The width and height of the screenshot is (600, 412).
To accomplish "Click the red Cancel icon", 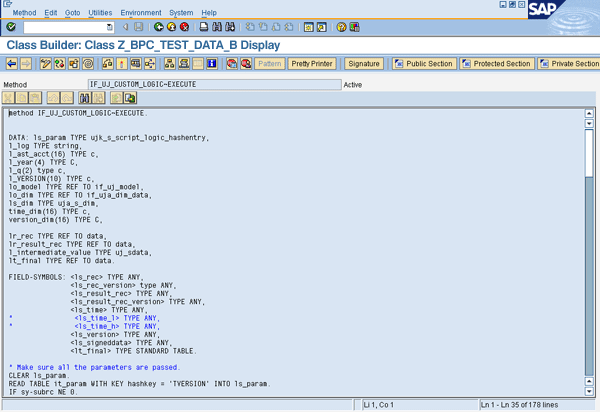I will (x=184, y=27).
